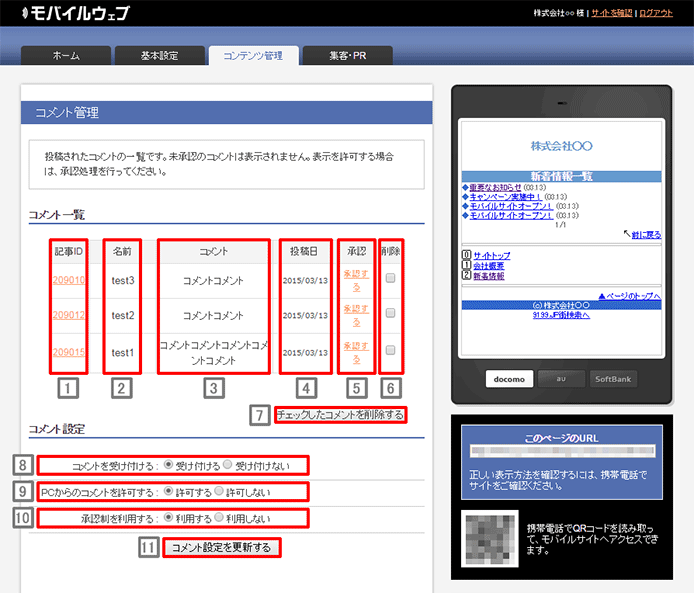The width and height of the screenshot is (694, 593).
Task: Click the ログアウト link
Action: (656, 13)
